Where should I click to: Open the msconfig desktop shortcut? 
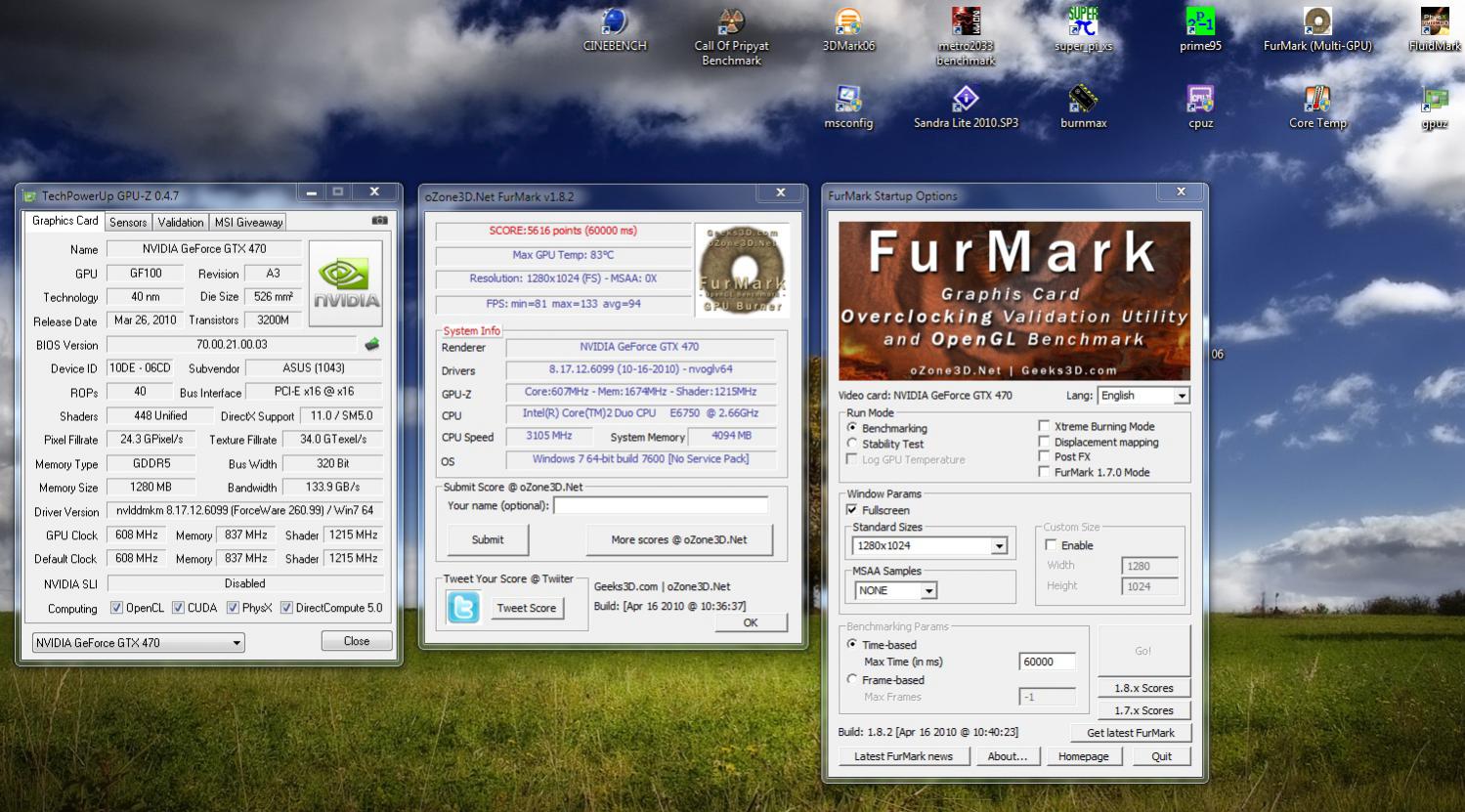pos(848,107)
